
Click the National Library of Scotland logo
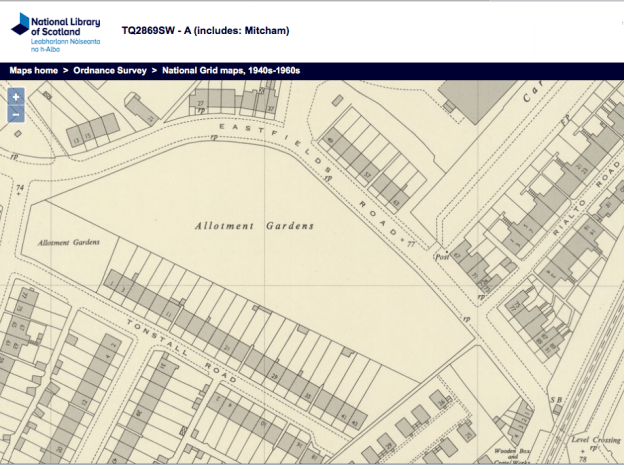55,33
